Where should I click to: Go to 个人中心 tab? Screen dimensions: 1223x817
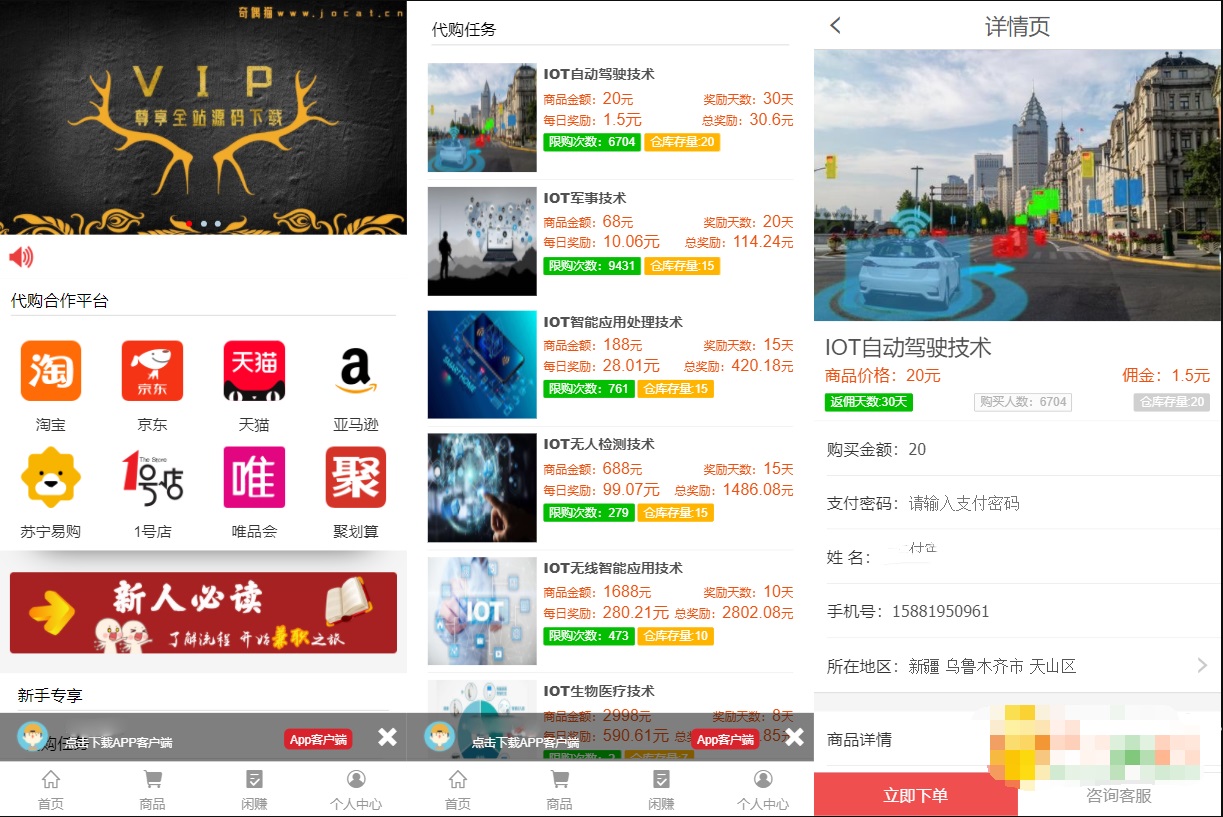[x=356, y=788]
